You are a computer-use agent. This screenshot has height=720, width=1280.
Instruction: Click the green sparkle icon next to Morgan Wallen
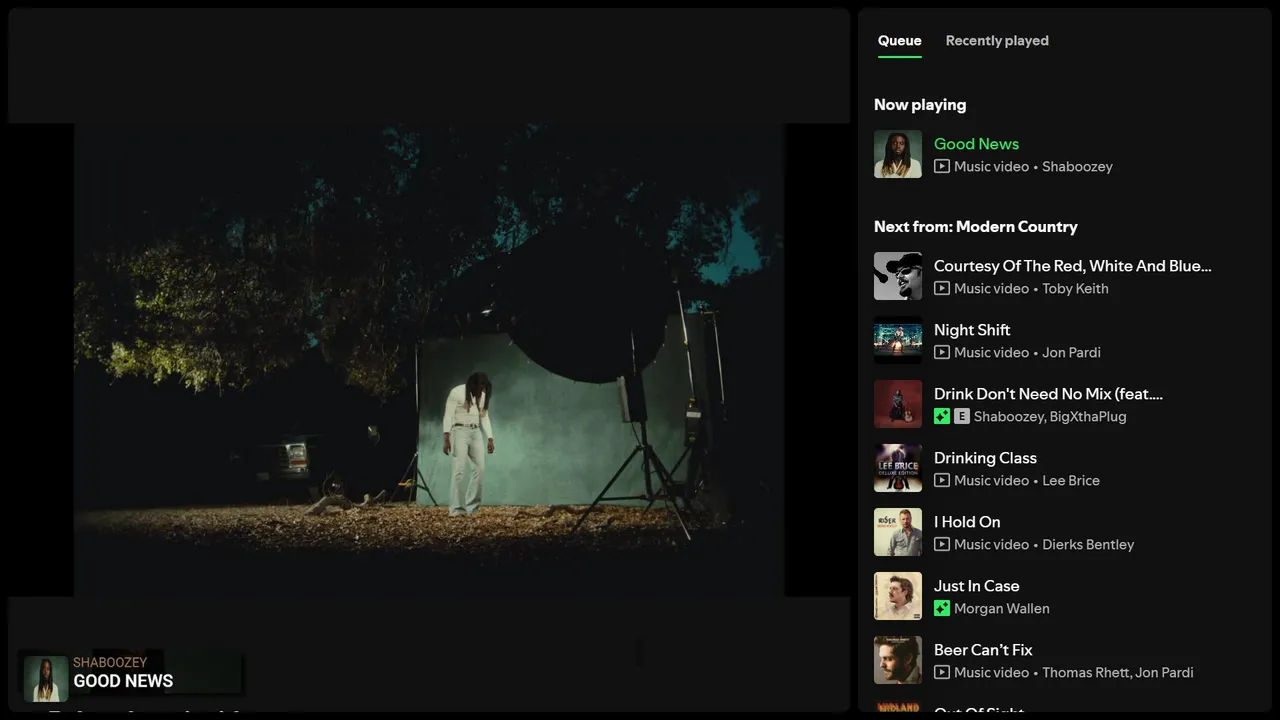click(x=942, y=609)
